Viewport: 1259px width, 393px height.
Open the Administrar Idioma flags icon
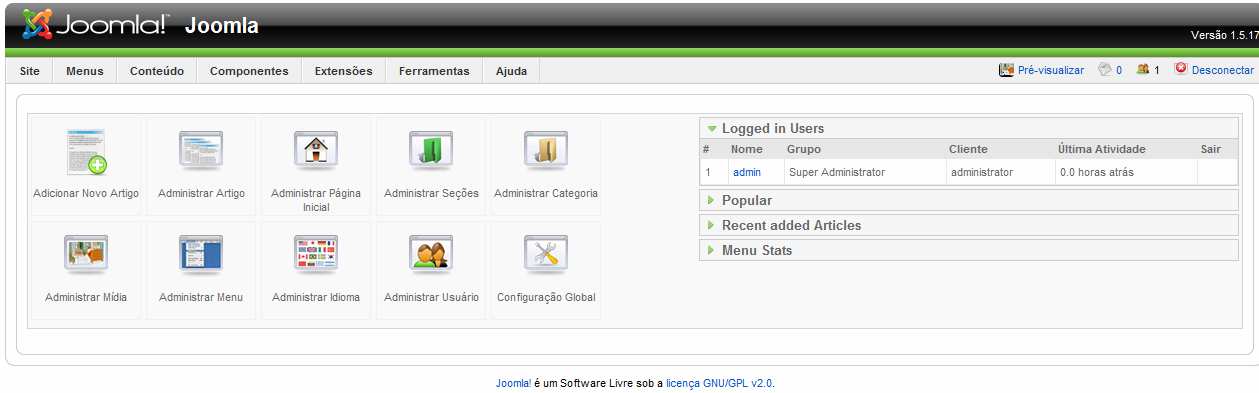click(316, 254)
